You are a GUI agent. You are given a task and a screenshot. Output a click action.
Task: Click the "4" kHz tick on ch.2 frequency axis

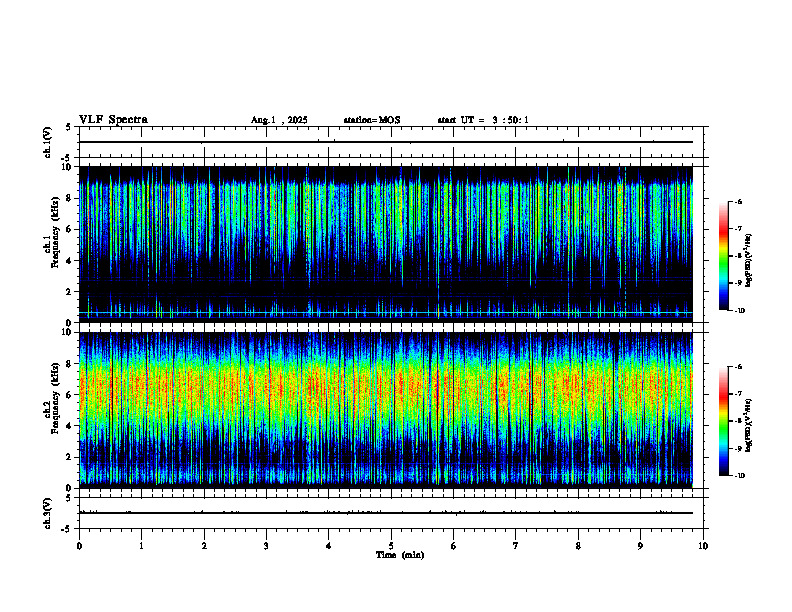tap(70, 426)
